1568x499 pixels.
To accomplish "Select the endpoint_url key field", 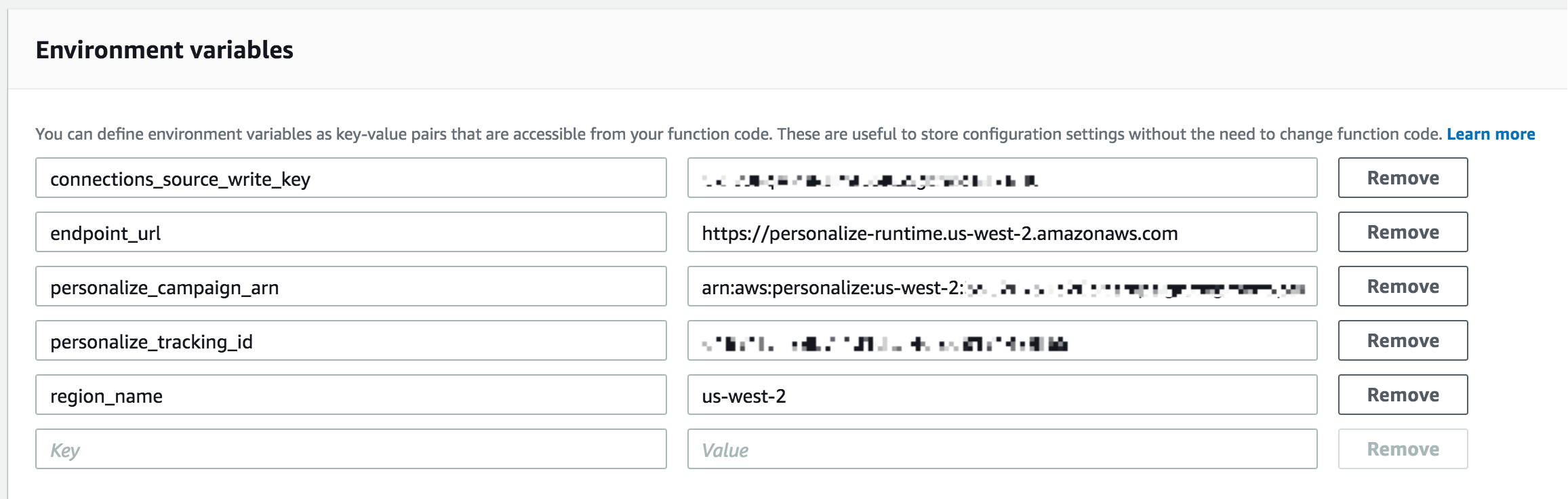I will pyautogui.click(x=350, y=233).
